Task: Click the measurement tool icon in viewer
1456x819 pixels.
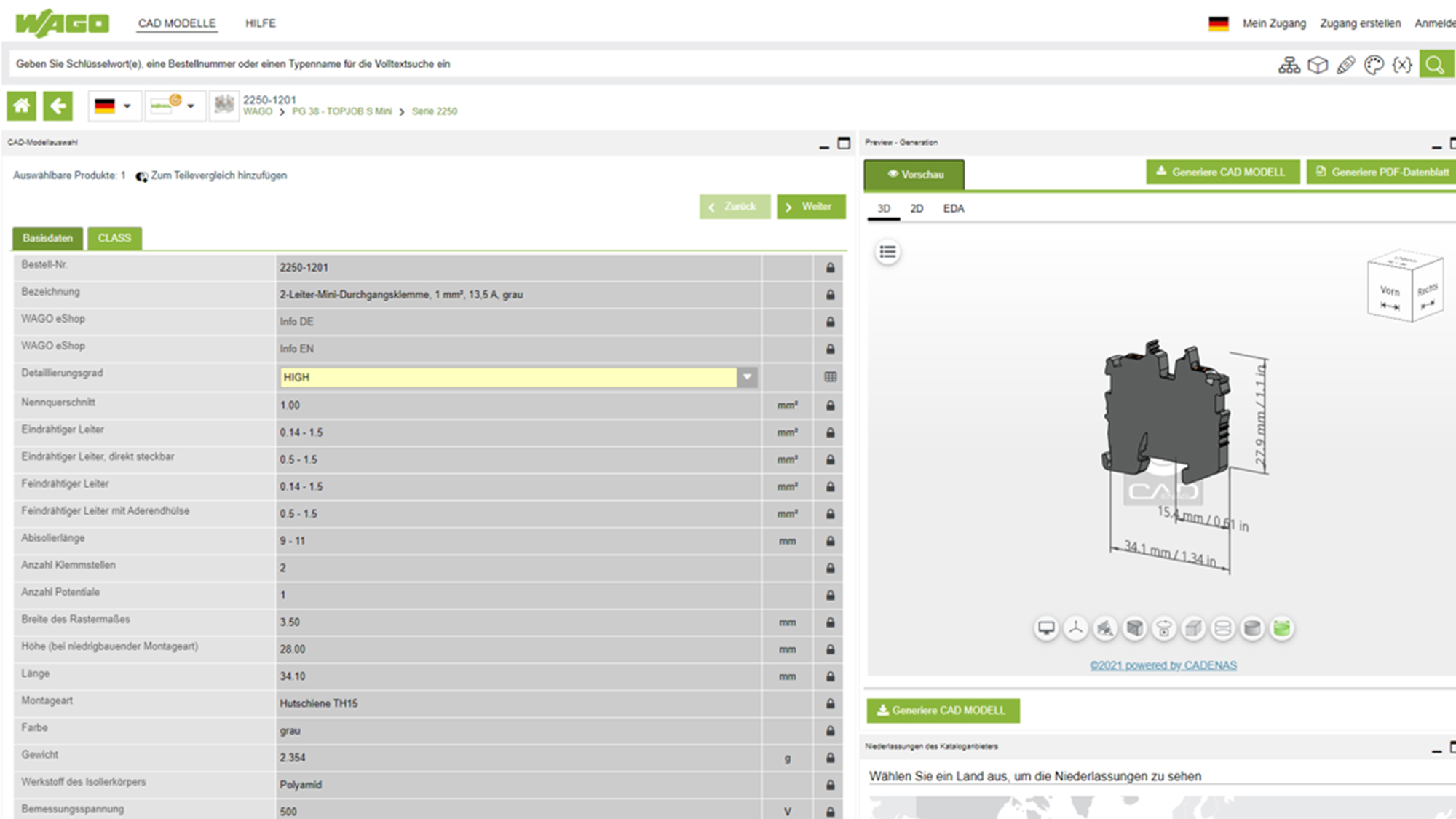Action: click(1105, 628)
